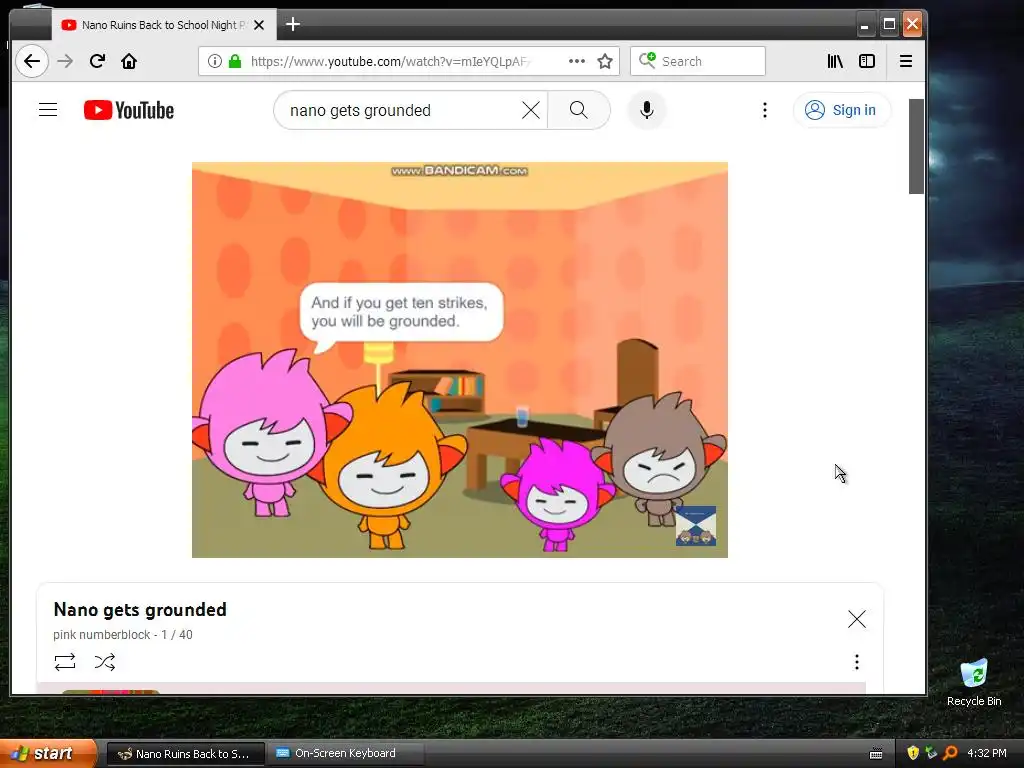Open the Windows start button
Screen dimensions: 1024x768
point(47,754)
